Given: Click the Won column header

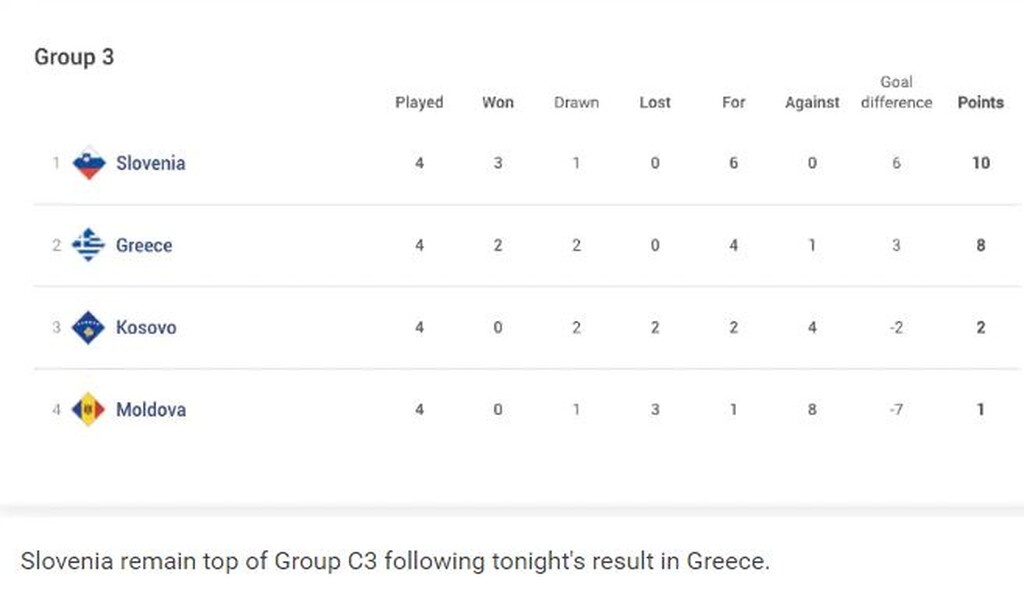Looking at the screenshot, I should (498, 102).
